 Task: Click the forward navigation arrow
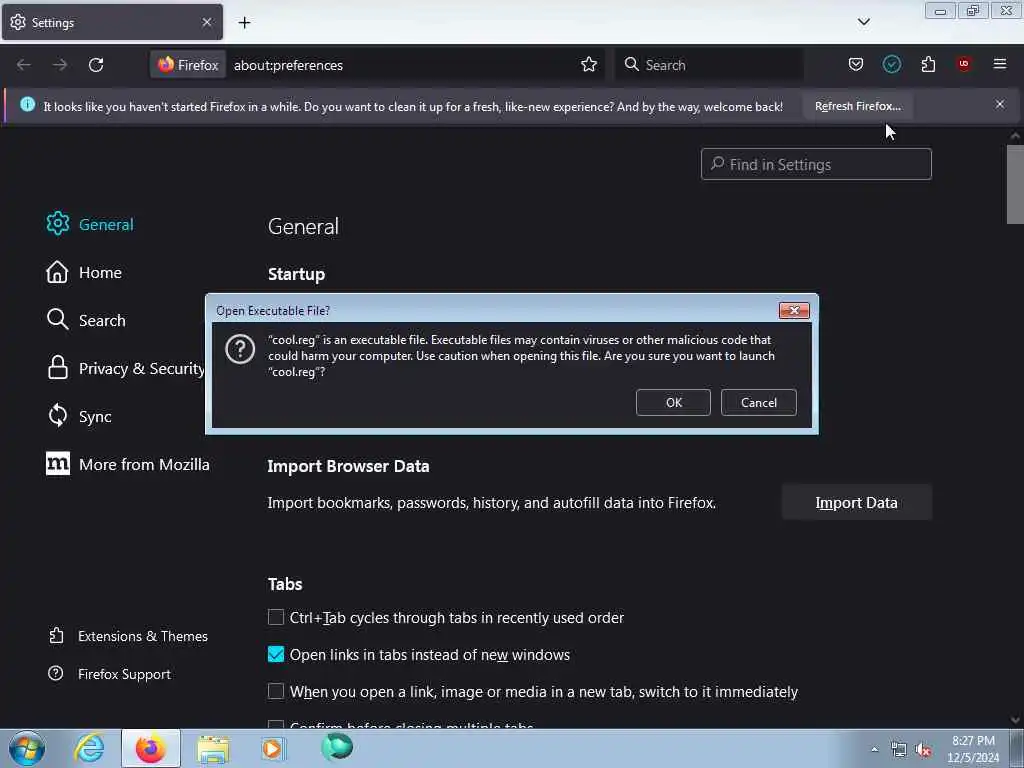(x=60, y=65)
